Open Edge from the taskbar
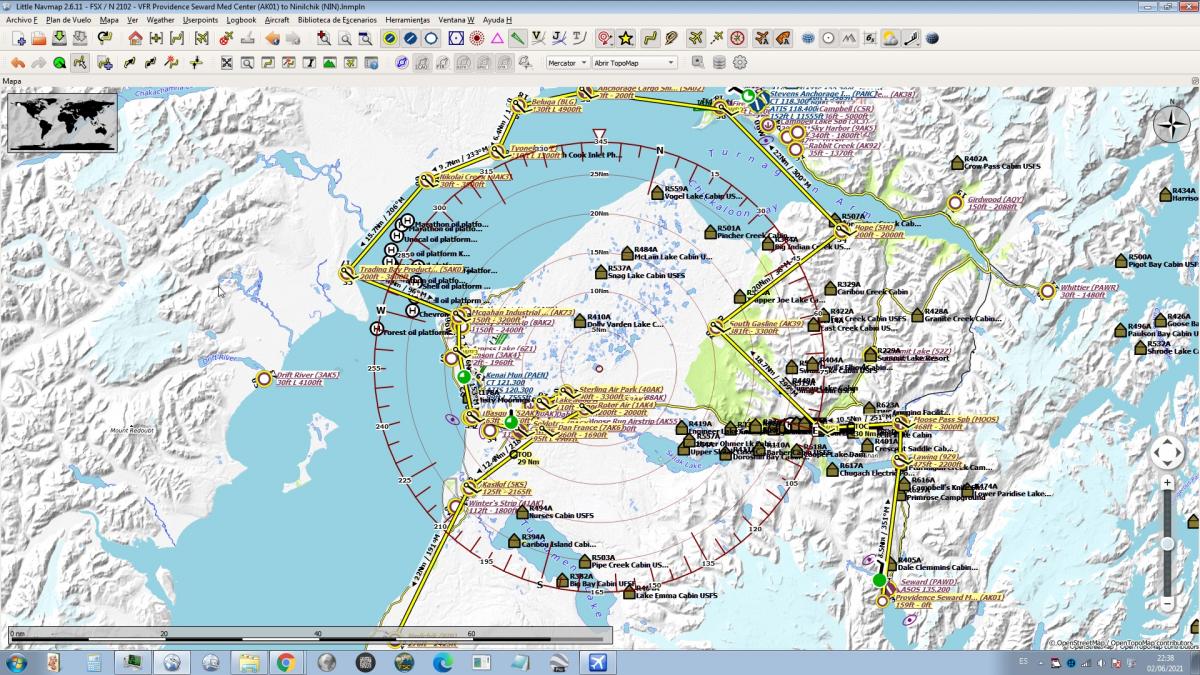 pyautogui.click(x=443, y=662)
